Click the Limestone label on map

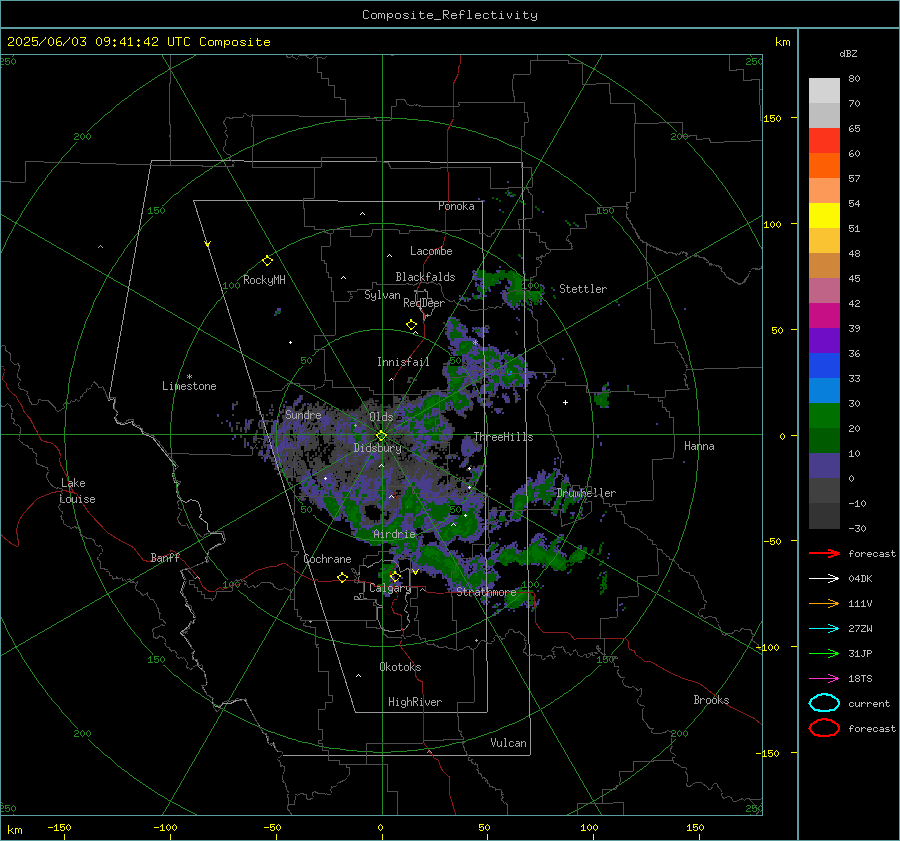pos(189,386)
